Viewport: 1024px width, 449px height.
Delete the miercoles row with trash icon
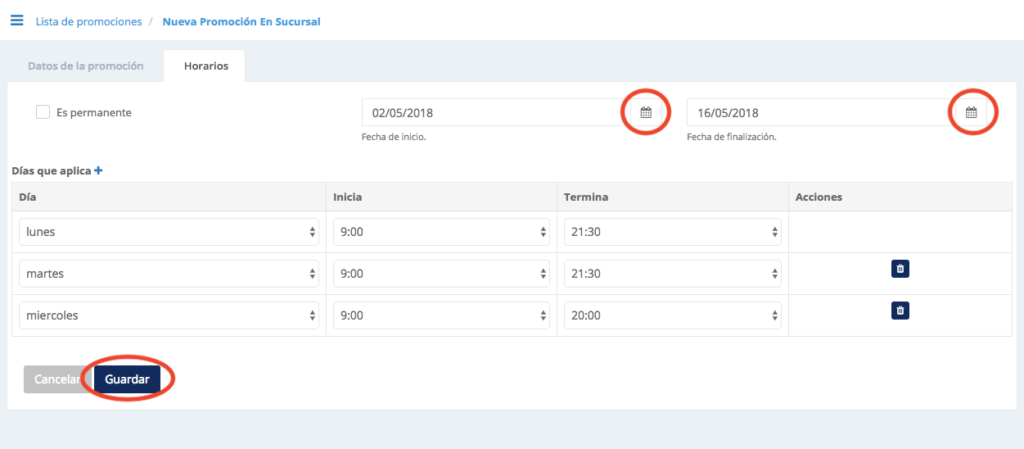tap(900, 311)
